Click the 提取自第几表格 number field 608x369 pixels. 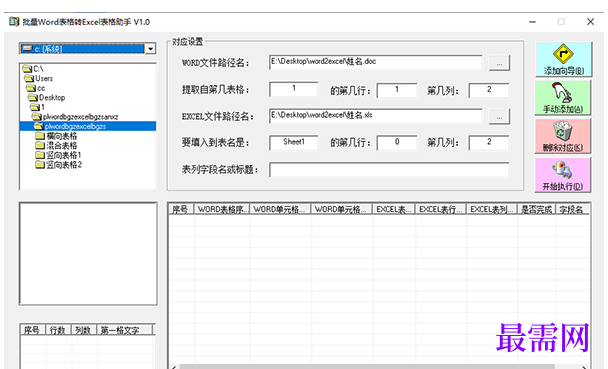pos(294,90)
